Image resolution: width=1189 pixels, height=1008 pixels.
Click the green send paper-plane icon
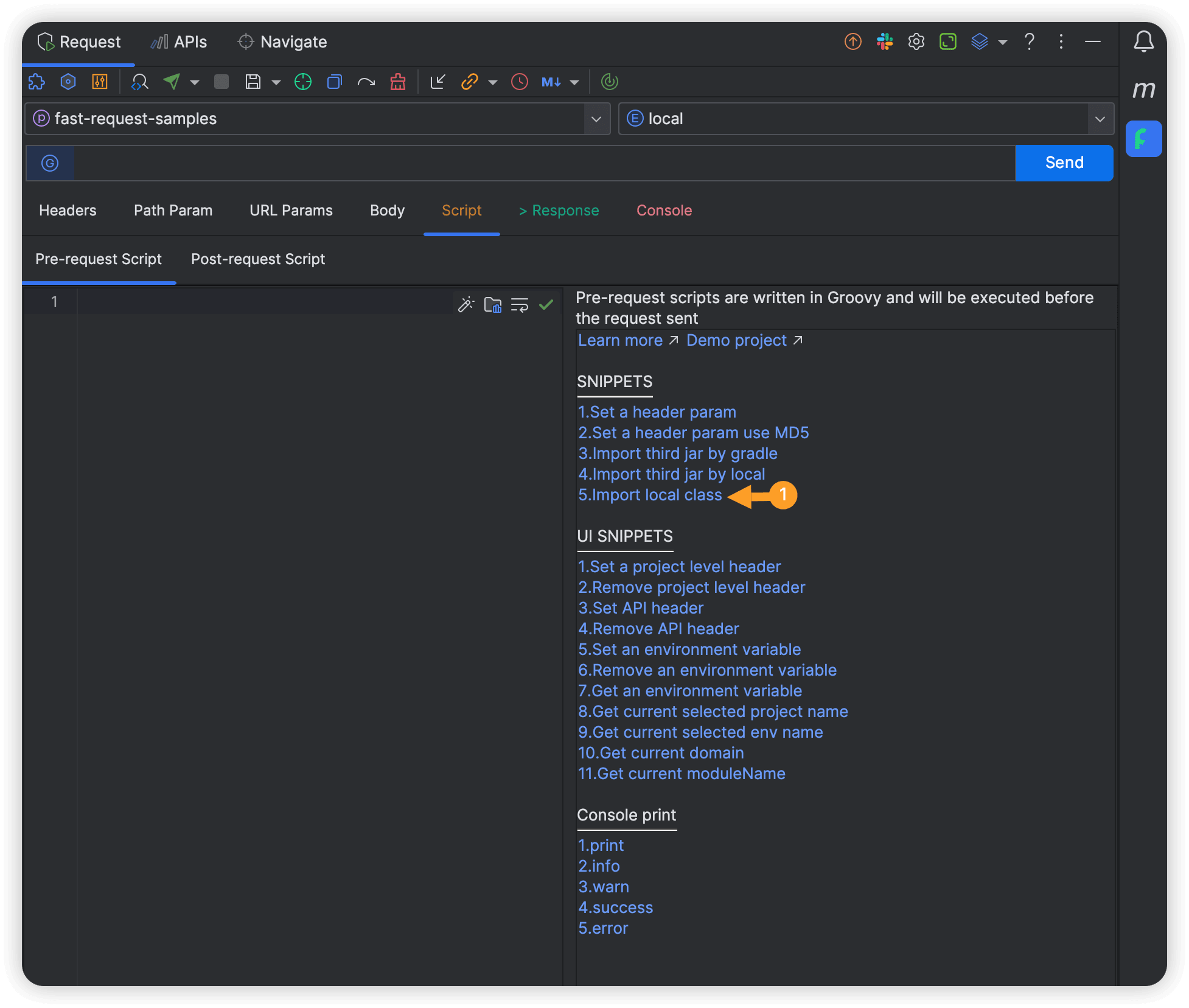[172, 82]
